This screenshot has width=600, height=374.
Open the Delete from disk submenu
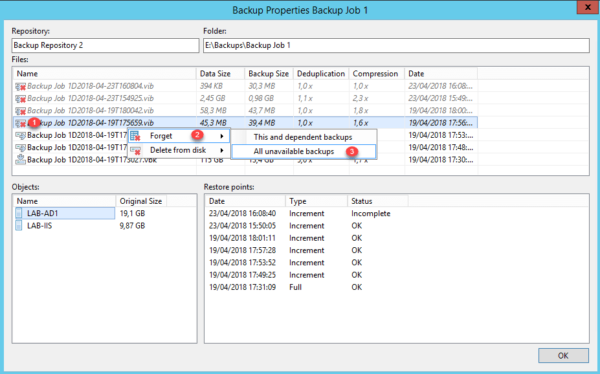(179, 150)
